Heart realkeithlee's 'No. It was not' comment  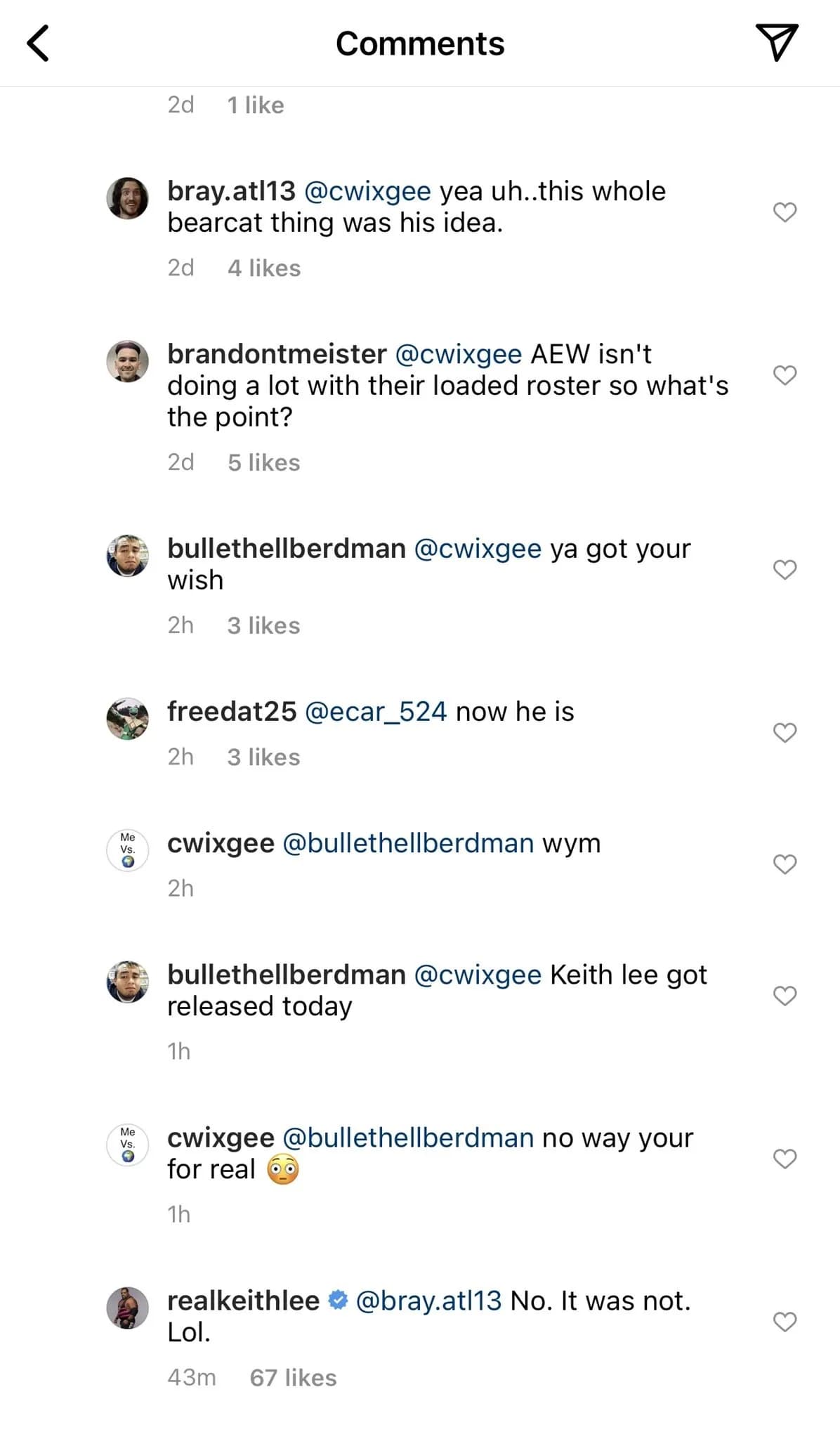click(x=785, y=1322)
